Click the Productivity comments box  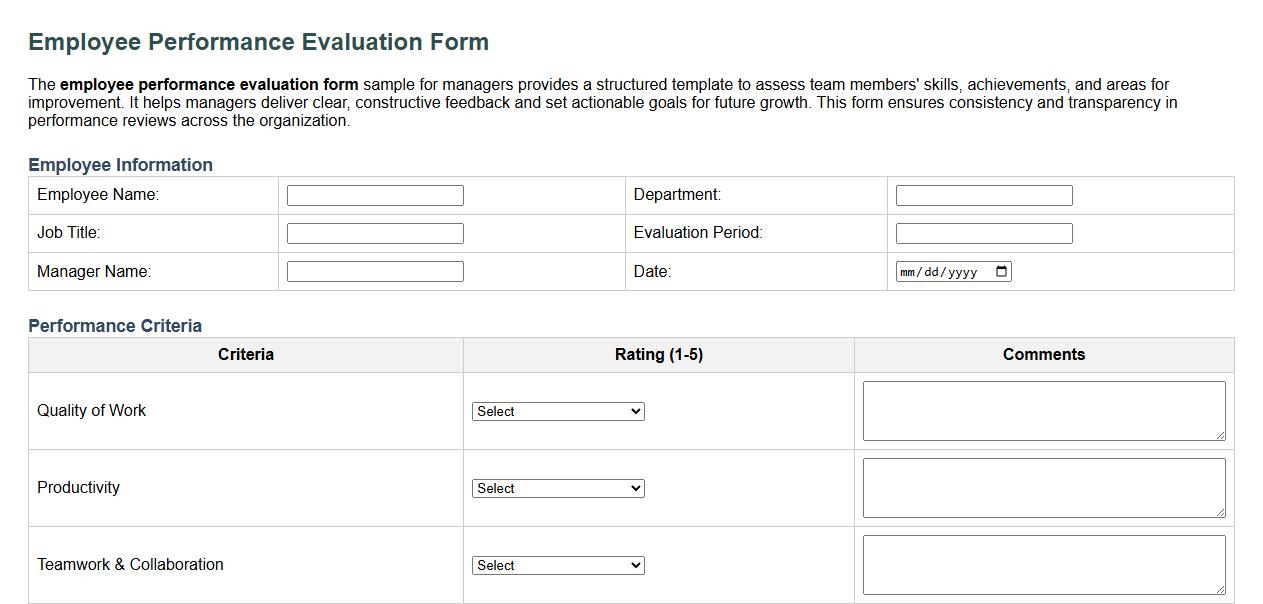(1043, 487)
